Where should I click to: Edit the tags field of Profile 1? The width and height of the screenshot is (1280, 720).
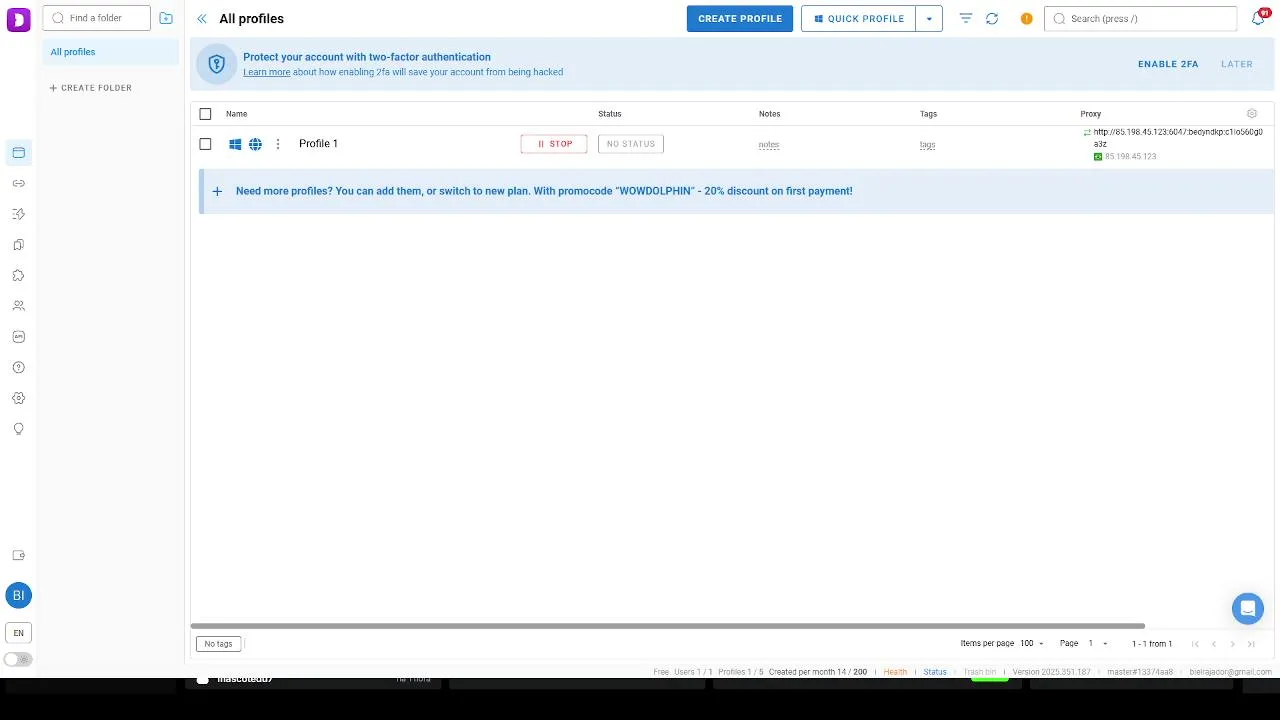(x=928, y=145)
